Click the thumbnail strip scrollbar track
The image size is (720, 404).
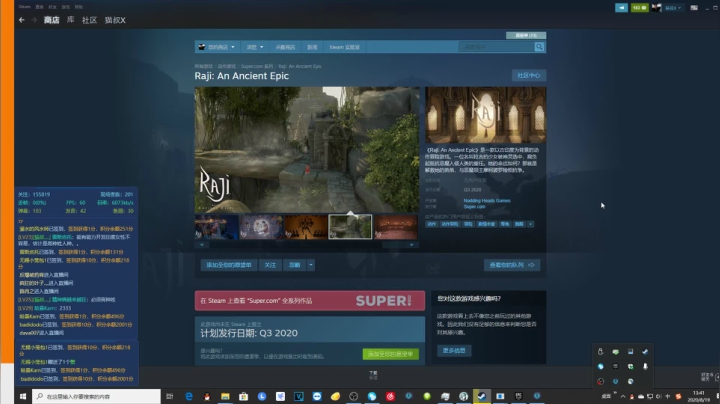click(x=307, y=245)
